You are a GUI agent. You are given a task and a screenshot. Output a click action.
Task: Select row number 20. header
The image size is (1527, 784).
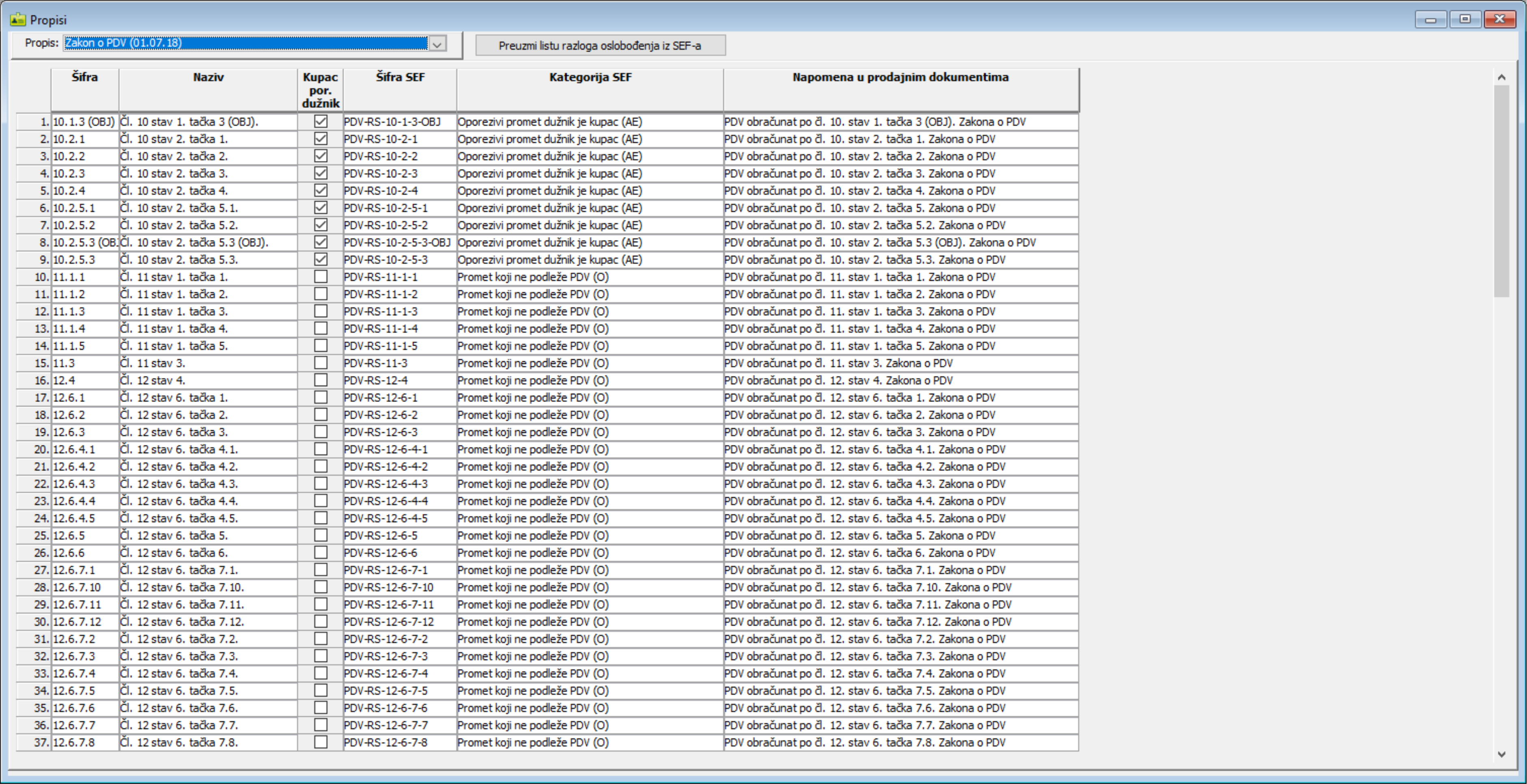pos(34,449)
